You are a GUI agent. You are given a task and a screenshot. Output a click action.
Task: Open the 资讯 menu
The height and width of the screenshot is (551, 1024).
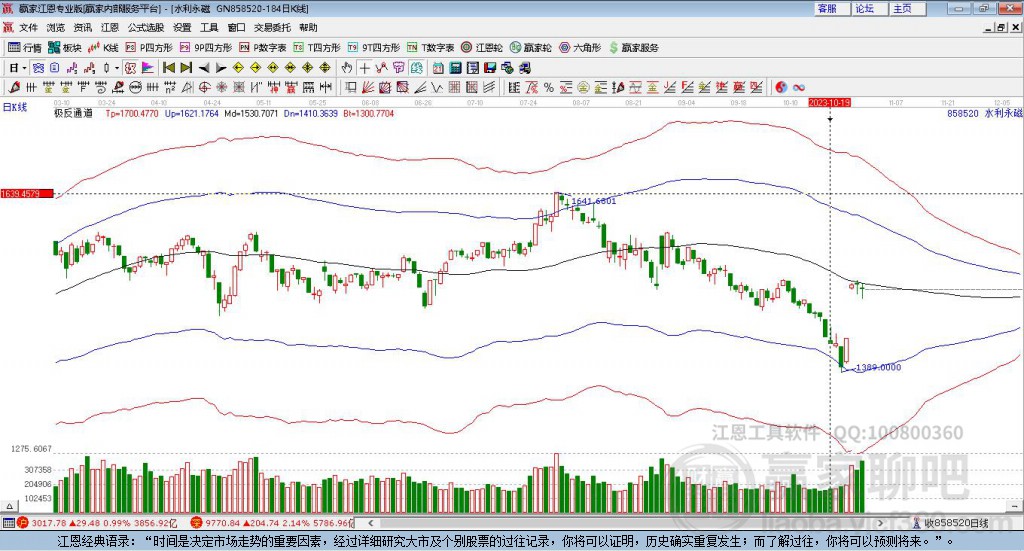coord(83,27)
